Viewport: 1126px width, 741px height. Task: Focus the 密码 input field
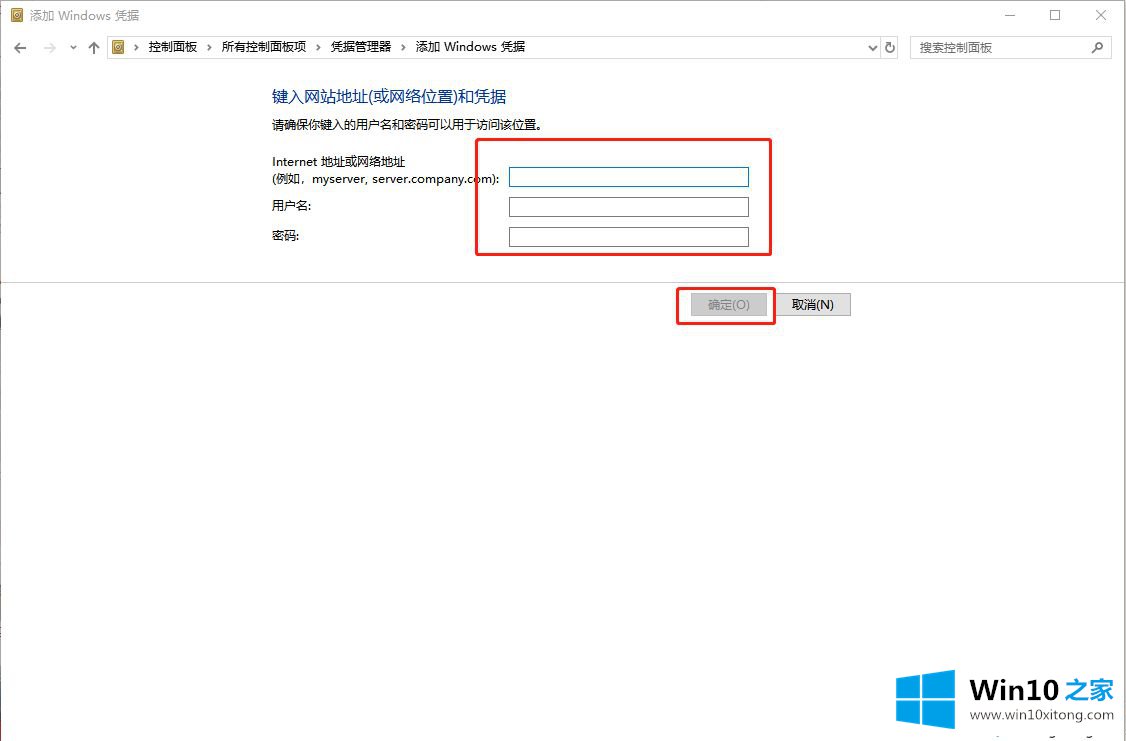point(628,237)
